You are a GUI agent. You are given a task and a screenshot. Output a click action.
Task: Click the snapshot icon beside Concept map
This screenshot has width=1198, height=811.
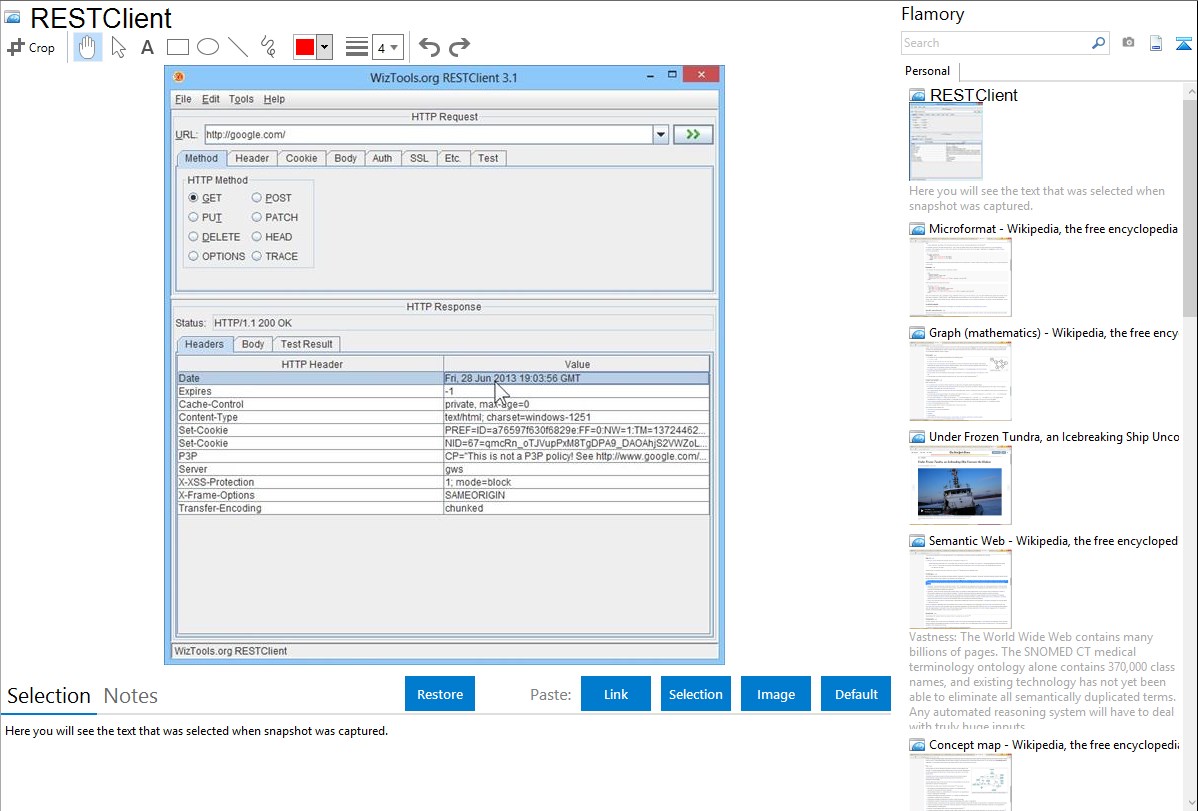pos(917,745)
